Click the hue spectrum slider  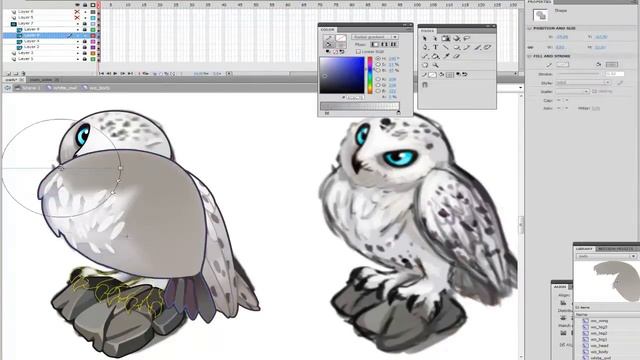click(370, 75)
